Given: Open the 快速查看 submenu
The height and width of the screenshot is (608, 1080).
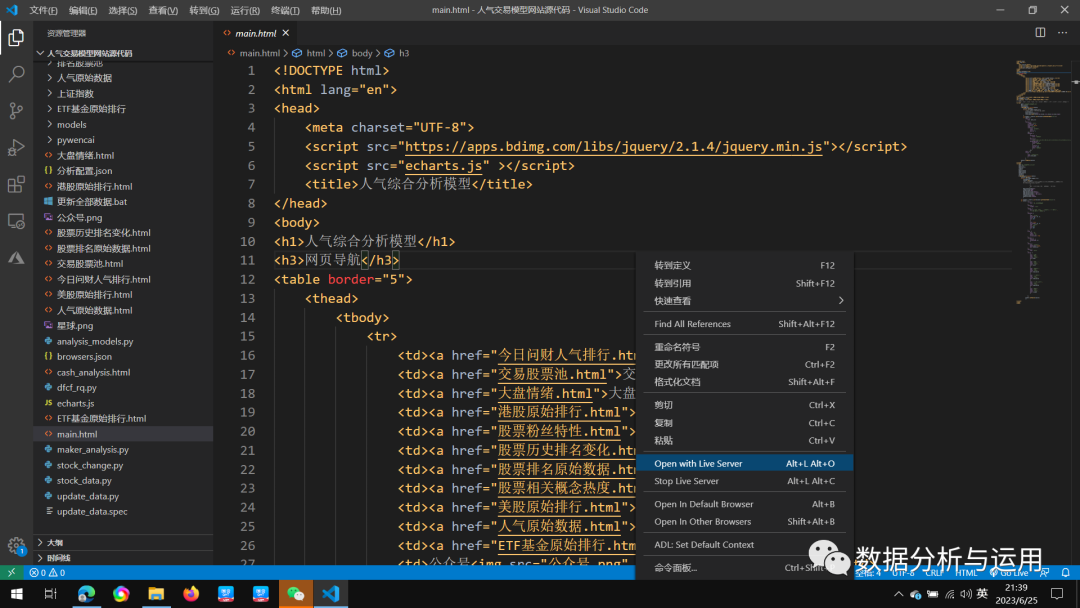Looking at the screenshot, I should click(x=744, y=301).
